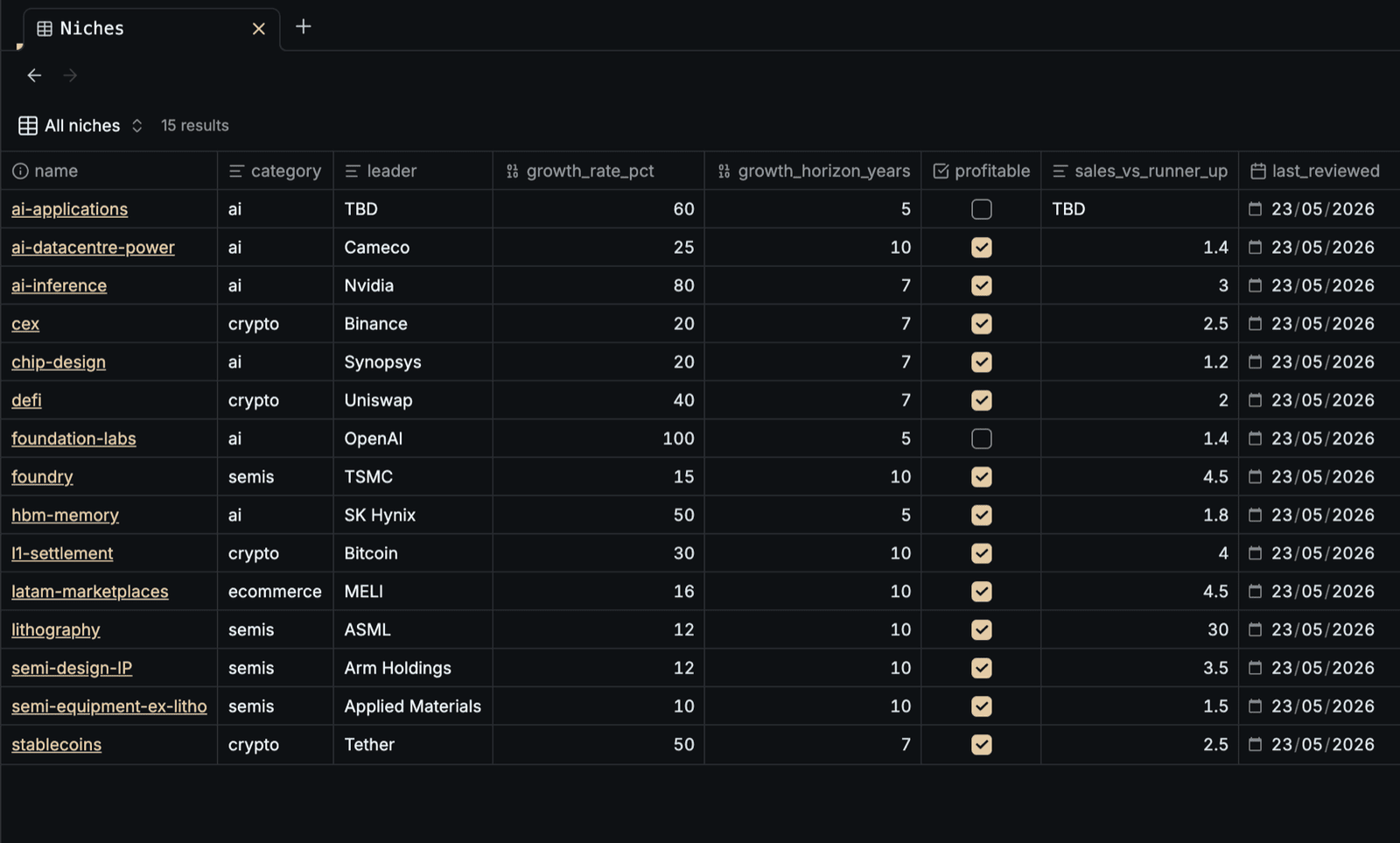1400x843 pixels.
Task: Open the ai-inference note link
Action: point(59,285)
